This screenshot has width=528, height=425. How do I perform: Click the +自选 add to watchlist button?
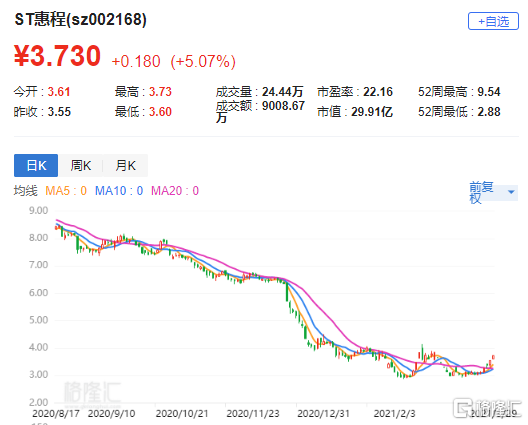[x=493, y=21]
